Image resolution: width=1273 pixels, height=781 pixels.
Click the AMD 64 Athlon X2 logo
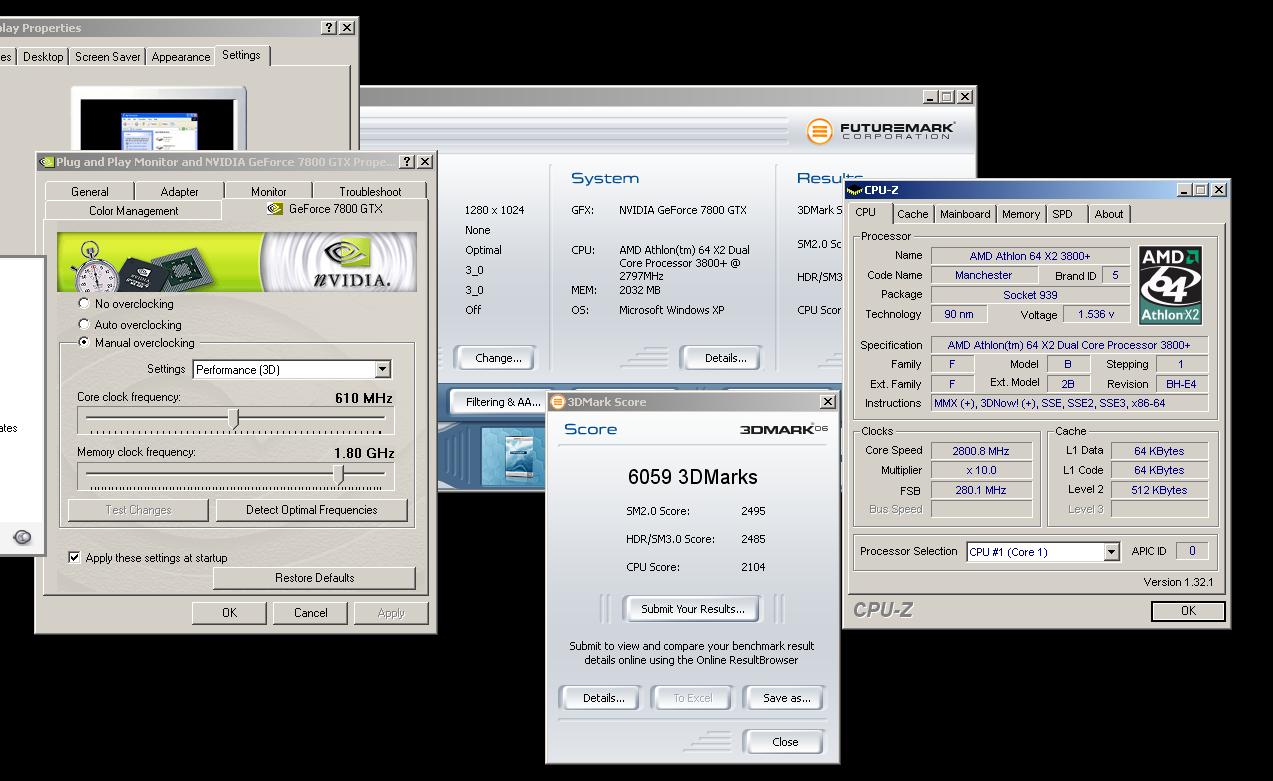tap(1170, 286)
